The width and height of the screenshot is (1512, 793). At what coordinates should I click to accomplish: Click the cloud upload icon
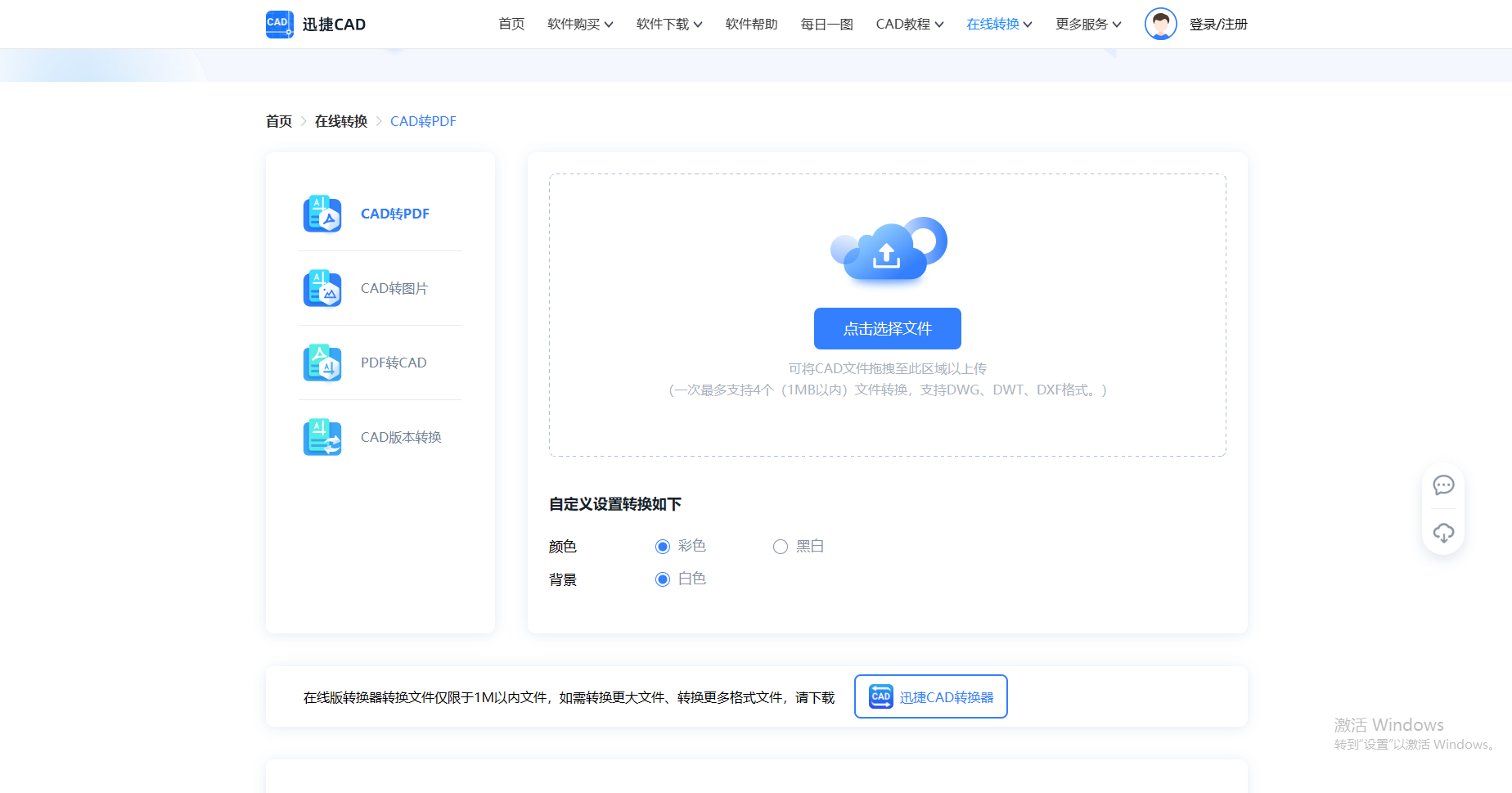(888, 250)
